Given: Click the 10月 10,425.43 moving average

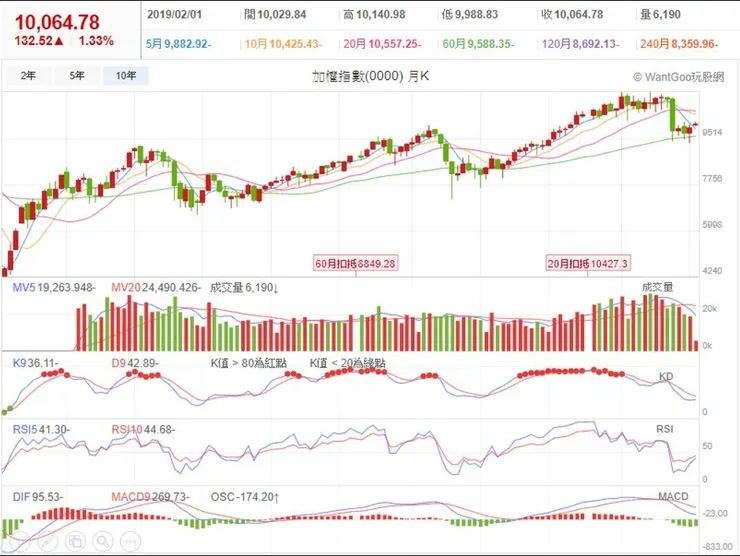Looking at the screenshot, I should [283, 44].
